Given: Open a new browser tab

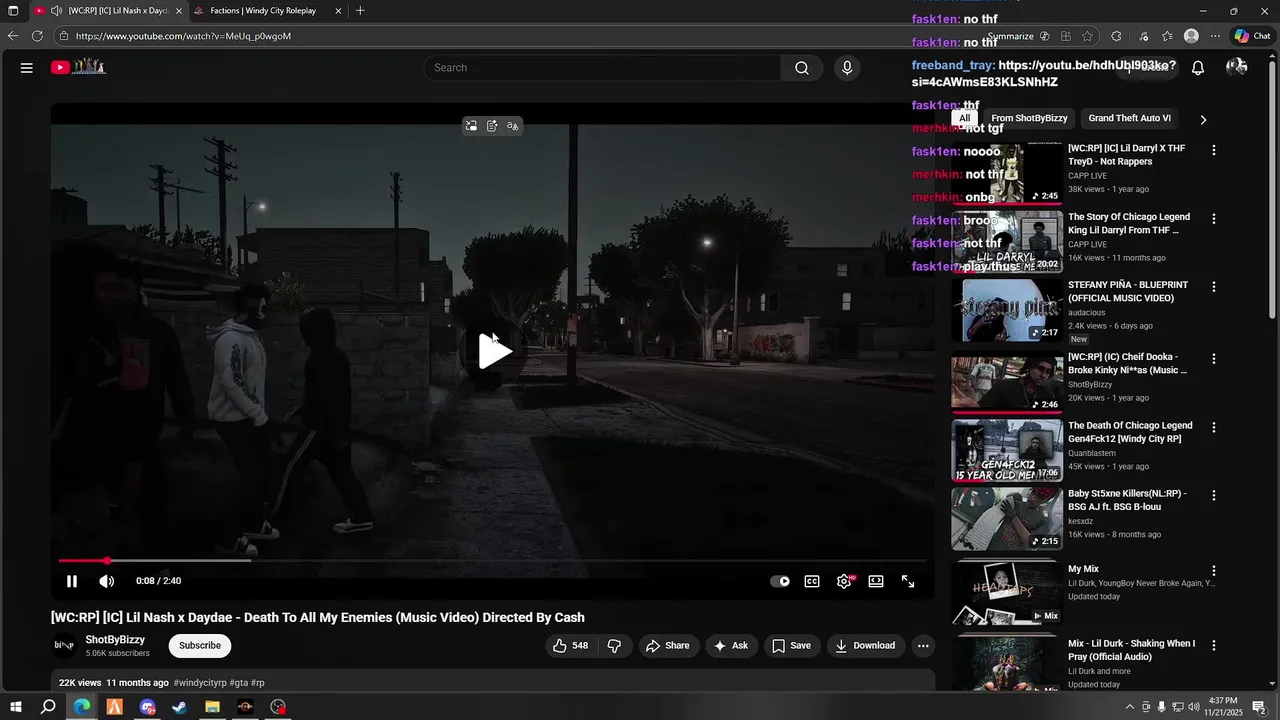Looking at the screenshot, I should coord(360,11).
